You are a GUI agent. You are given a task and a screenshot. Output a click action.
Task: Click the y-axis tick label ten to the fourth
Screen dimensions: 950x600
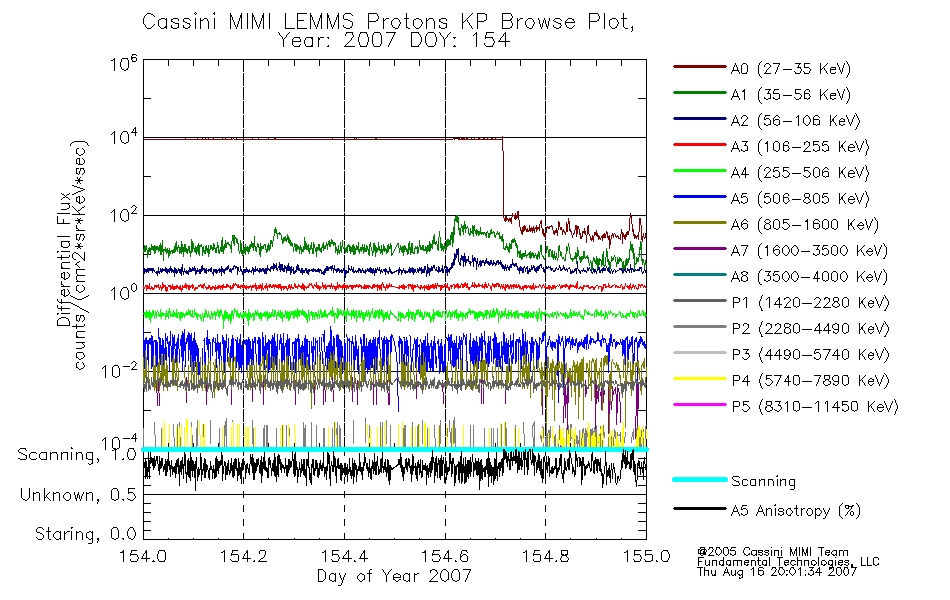(124, 137)
